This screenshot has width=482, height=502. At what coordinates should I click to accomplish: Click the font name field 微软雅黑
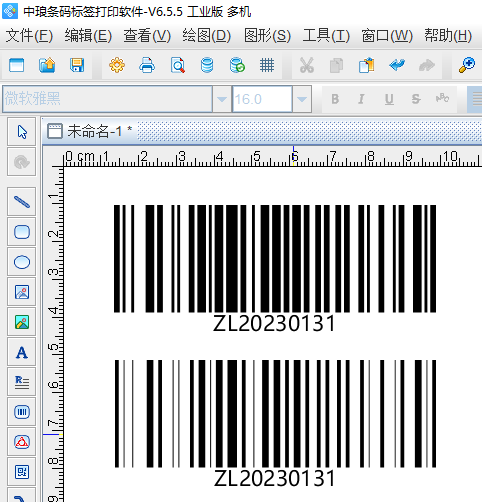tap(107, 99)
